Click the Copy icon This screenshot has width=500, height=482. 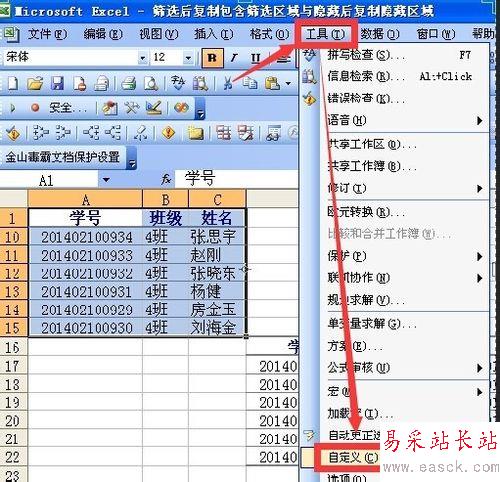click(250, 83)
